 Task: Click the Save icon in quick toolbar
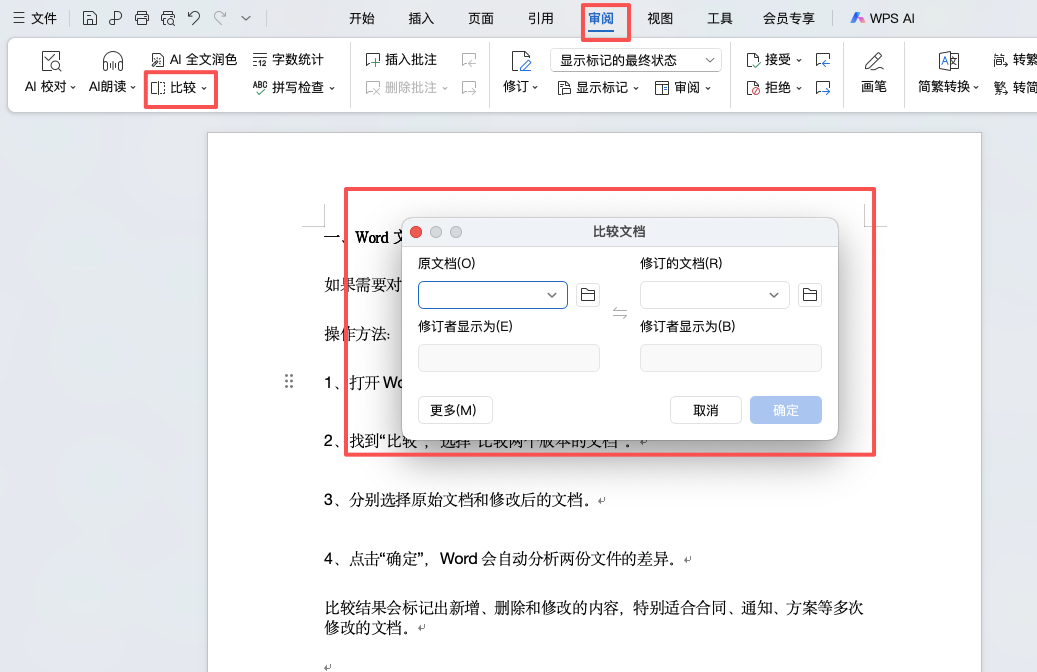pos(90,19)
